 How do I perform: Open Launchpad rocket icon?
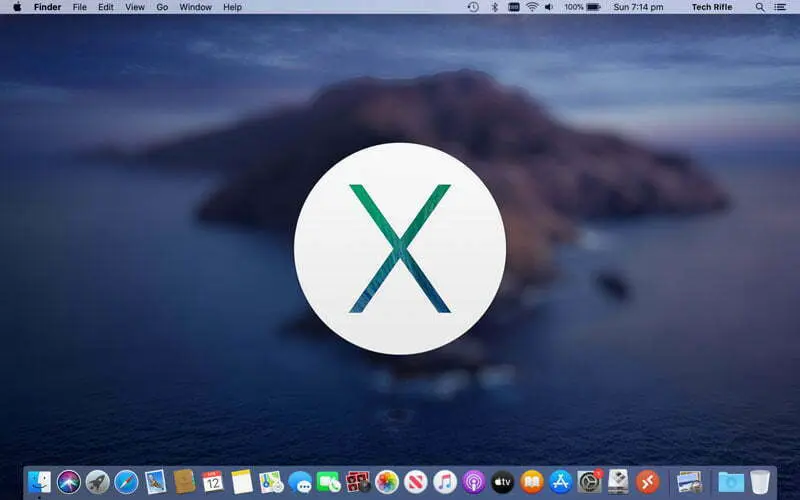[97, 482]
